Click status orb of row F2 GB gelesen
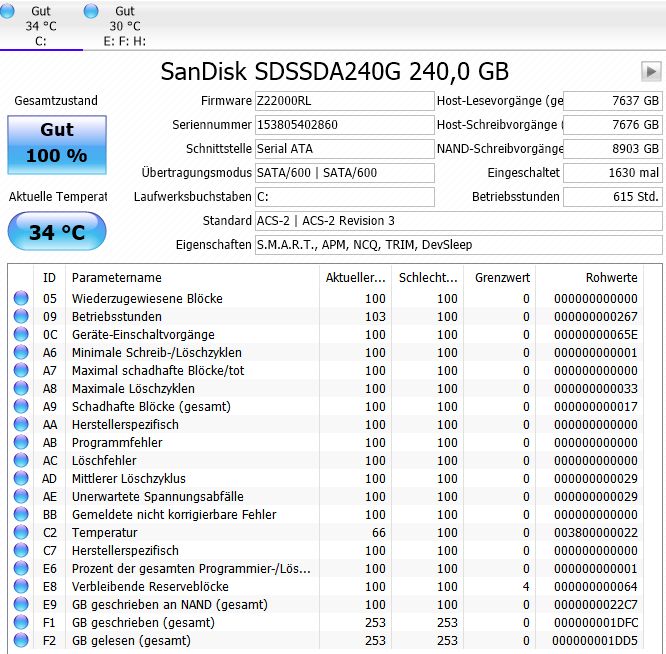Screen dimensions: 666x654 (21, 640)
